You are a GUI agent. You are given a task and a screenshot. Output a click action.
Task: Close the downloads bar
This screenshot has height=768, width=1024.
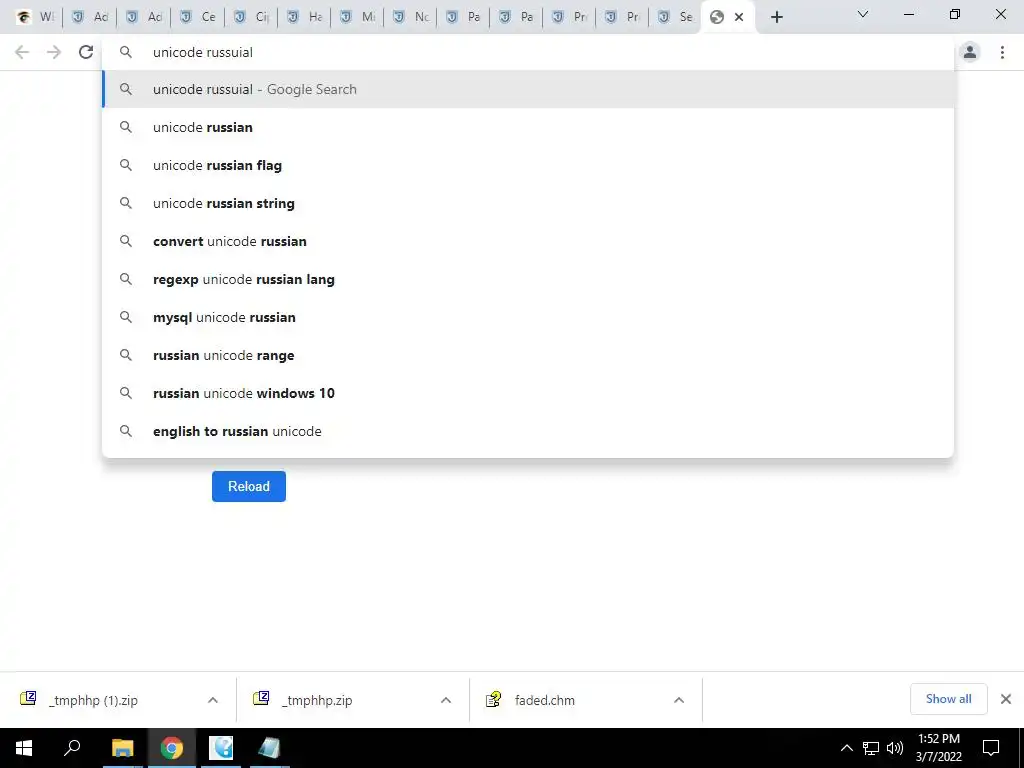click(1006, 699)
